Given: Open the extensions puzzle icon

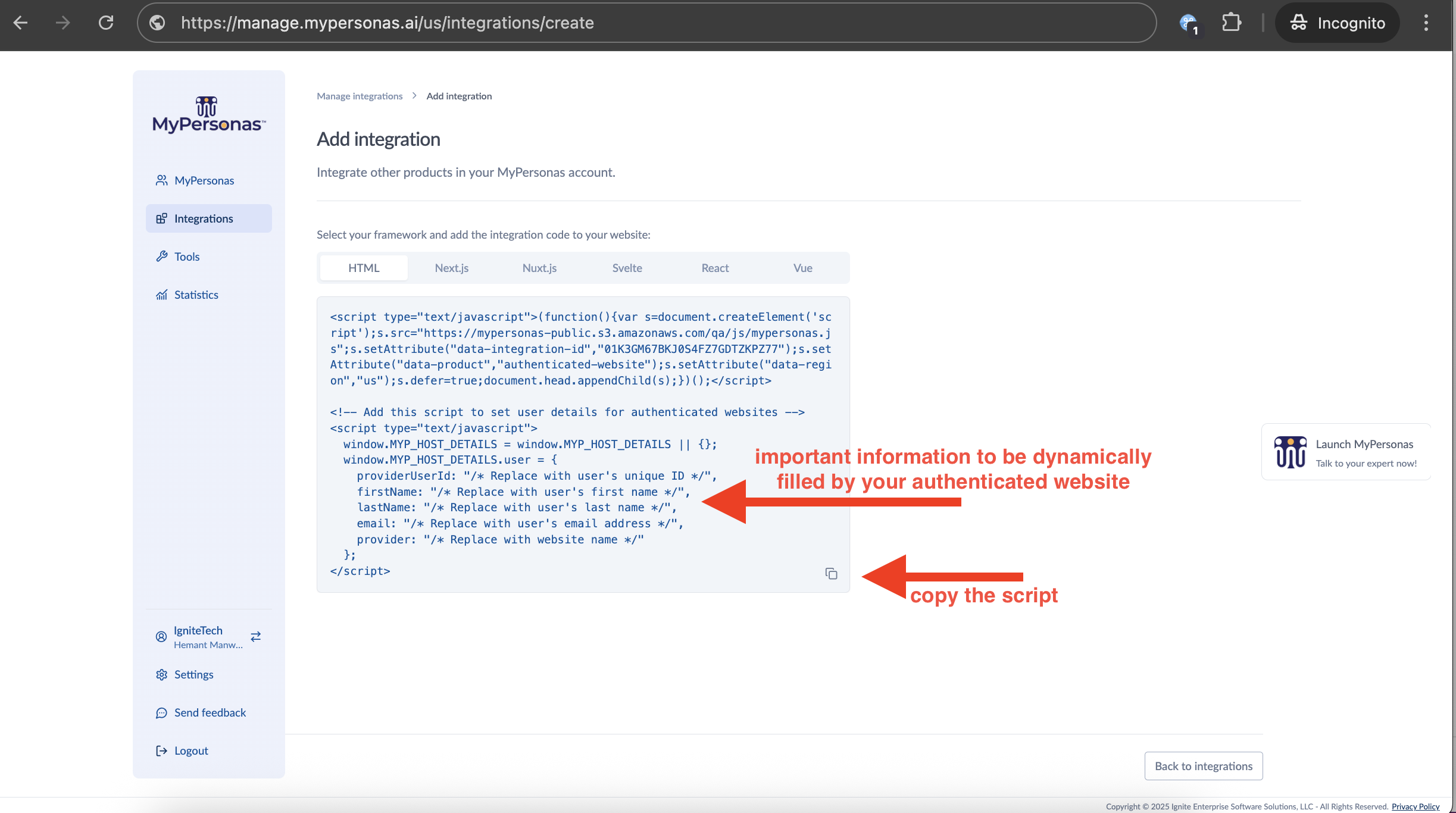Looking at the screenshot, I should (x=1231, y=23).
